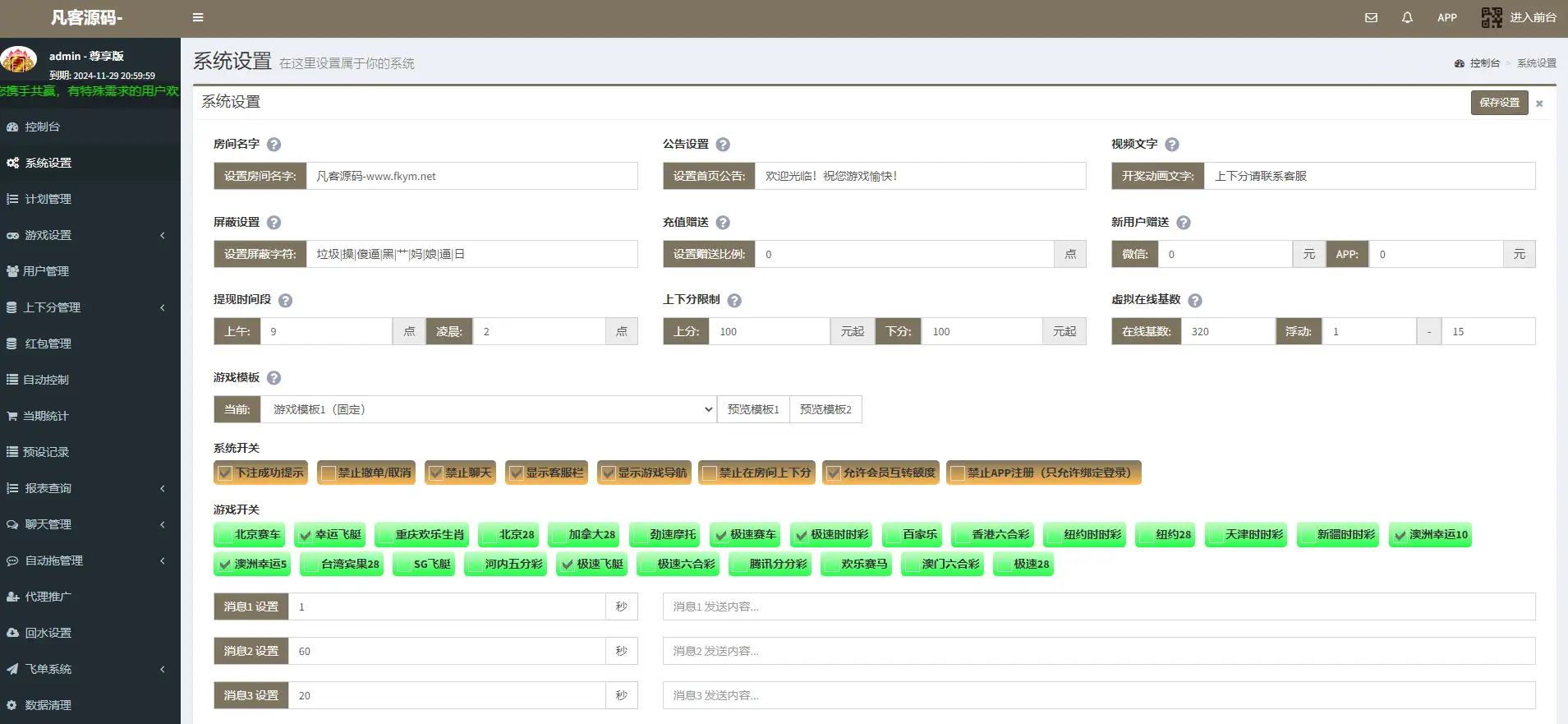Click the 消息1 发送内容 text field
The height and width of the screenshot is (724, 1568).
1099,606
